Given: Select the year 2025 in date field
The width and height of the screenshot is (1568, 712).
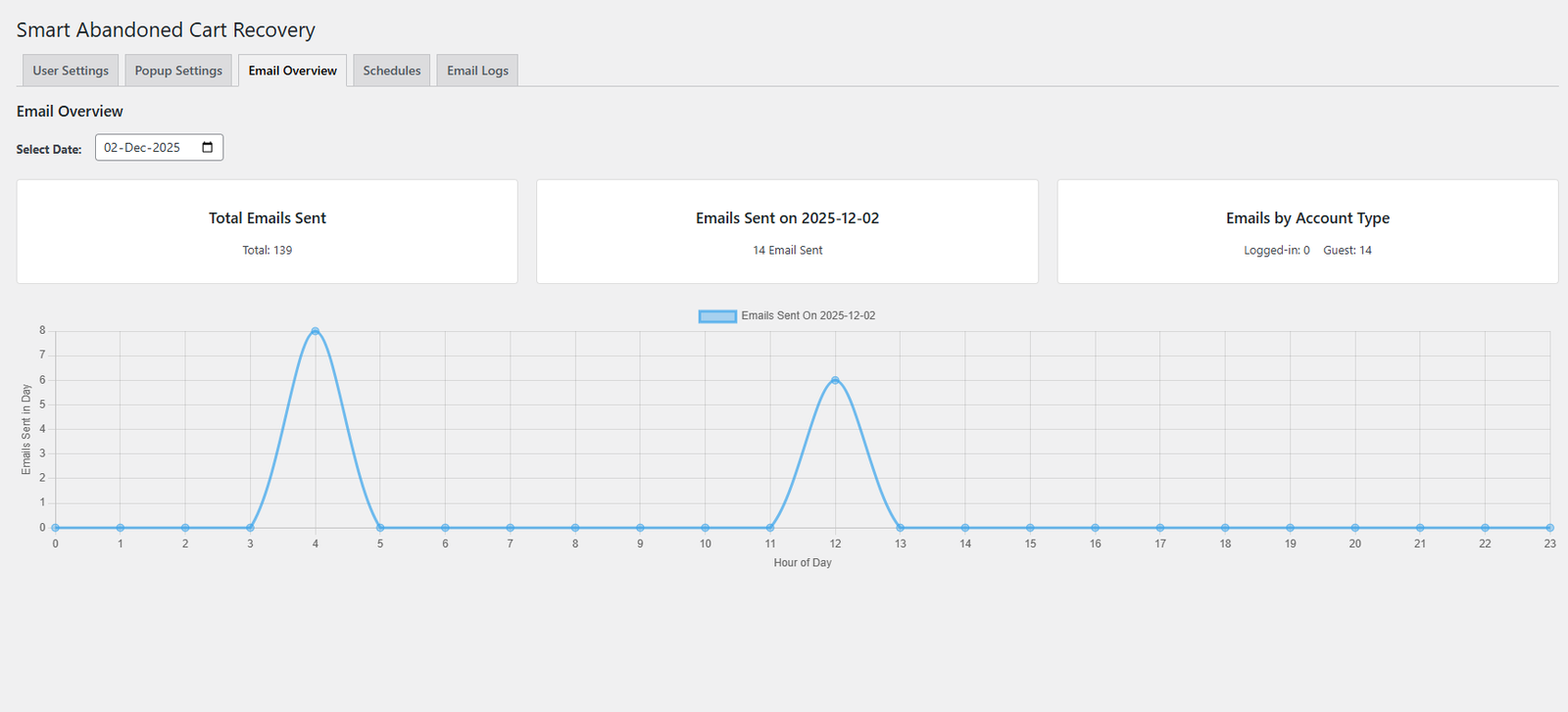Looking at the screenshot, I should [166, 148].
